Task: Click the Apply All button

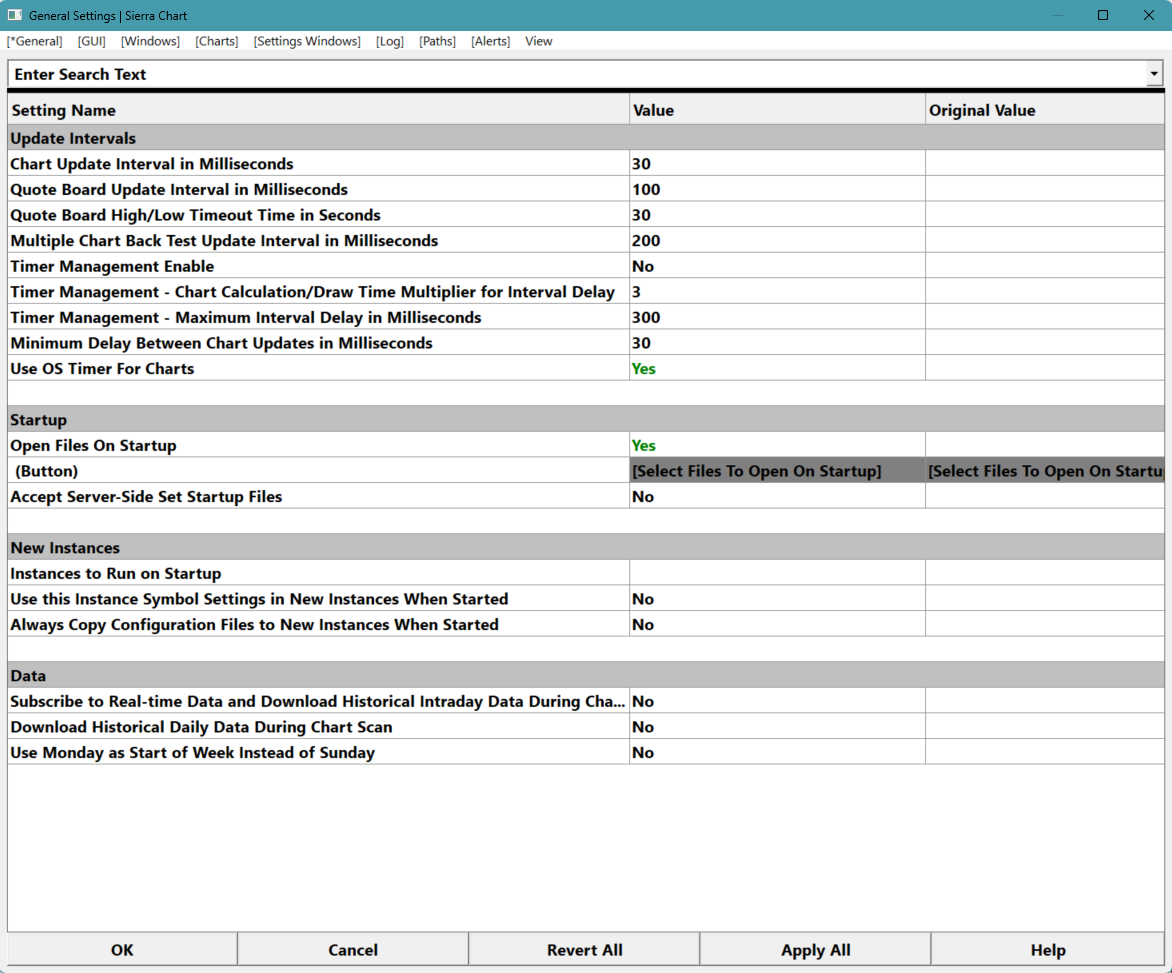Action: (x=815, y=950)
